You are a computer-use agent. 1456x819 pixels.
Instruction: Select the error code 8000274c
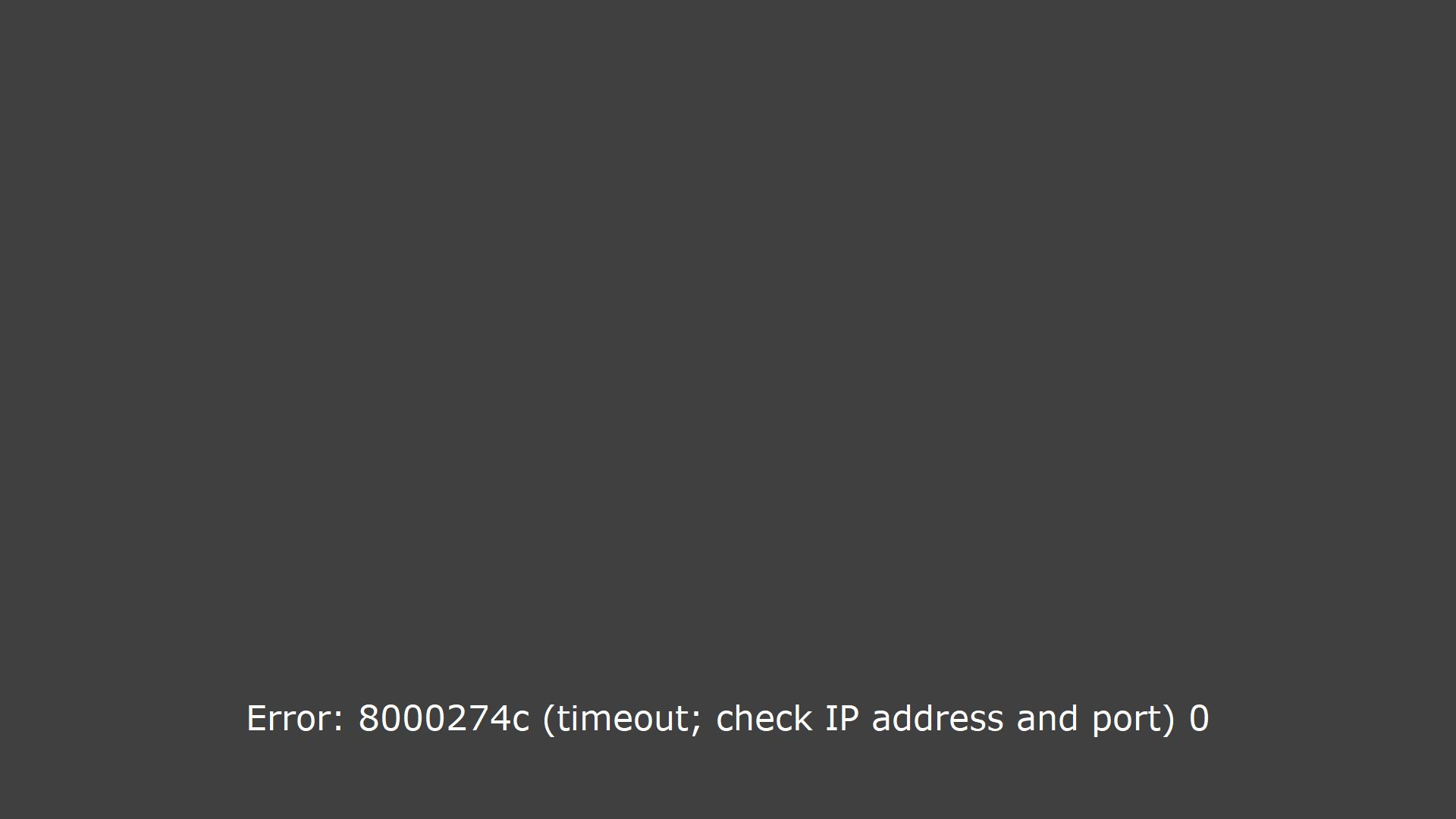point(444,718)
